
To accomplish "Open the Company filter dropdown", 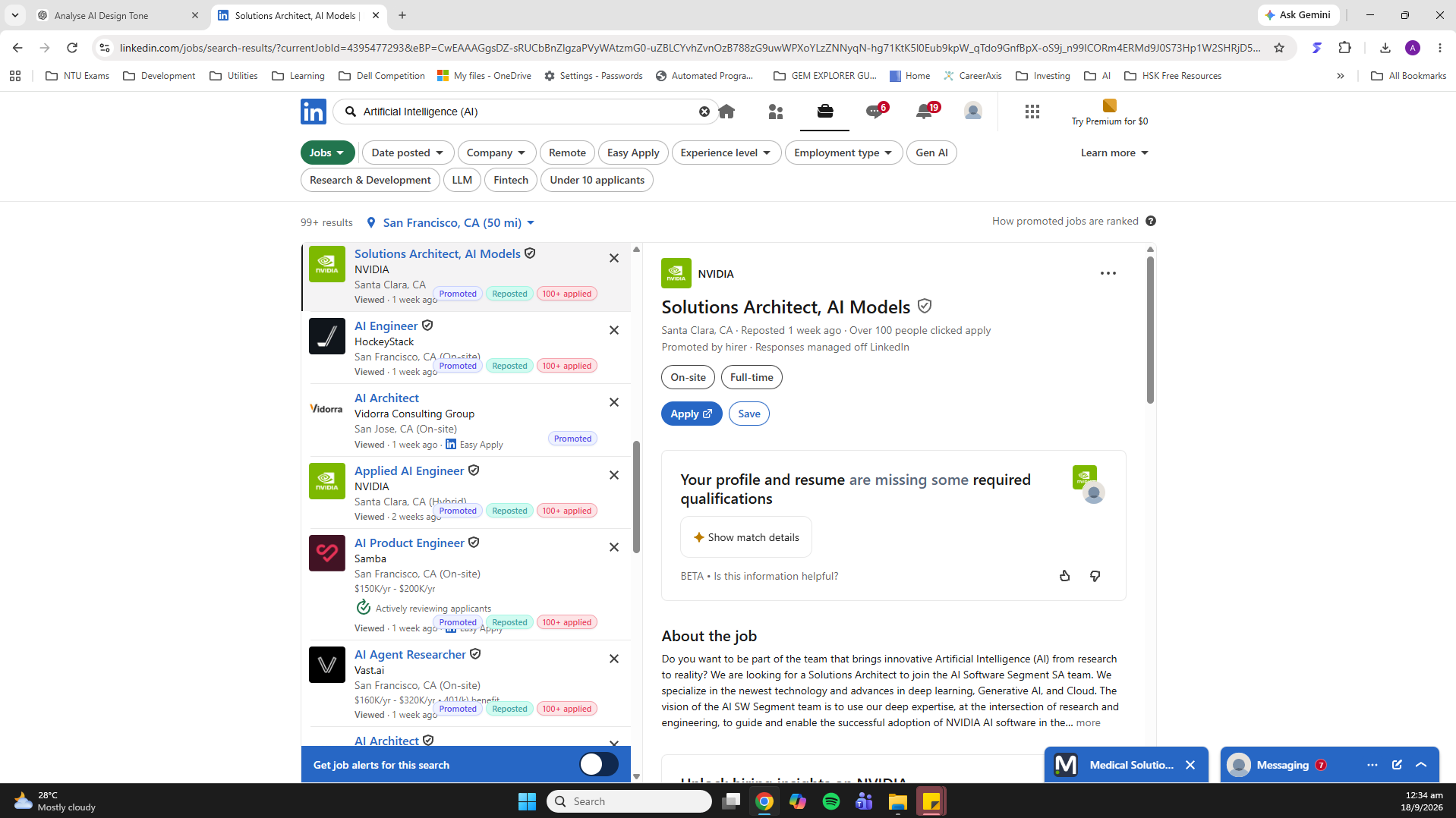I will coord(496,153).
